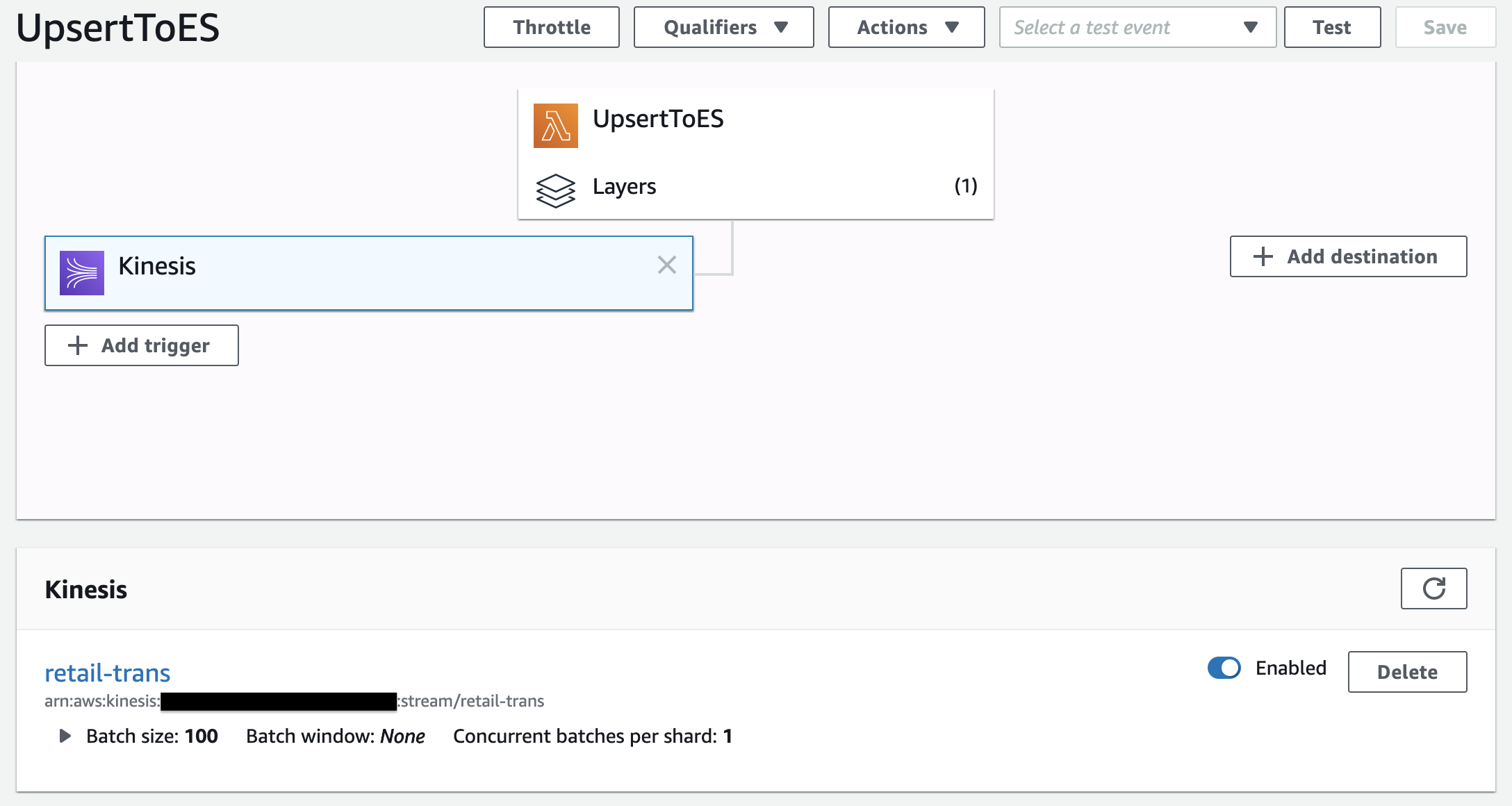The image size is (1512, 806).
Task: Select the Layers menu item
Action: (756, 185)
